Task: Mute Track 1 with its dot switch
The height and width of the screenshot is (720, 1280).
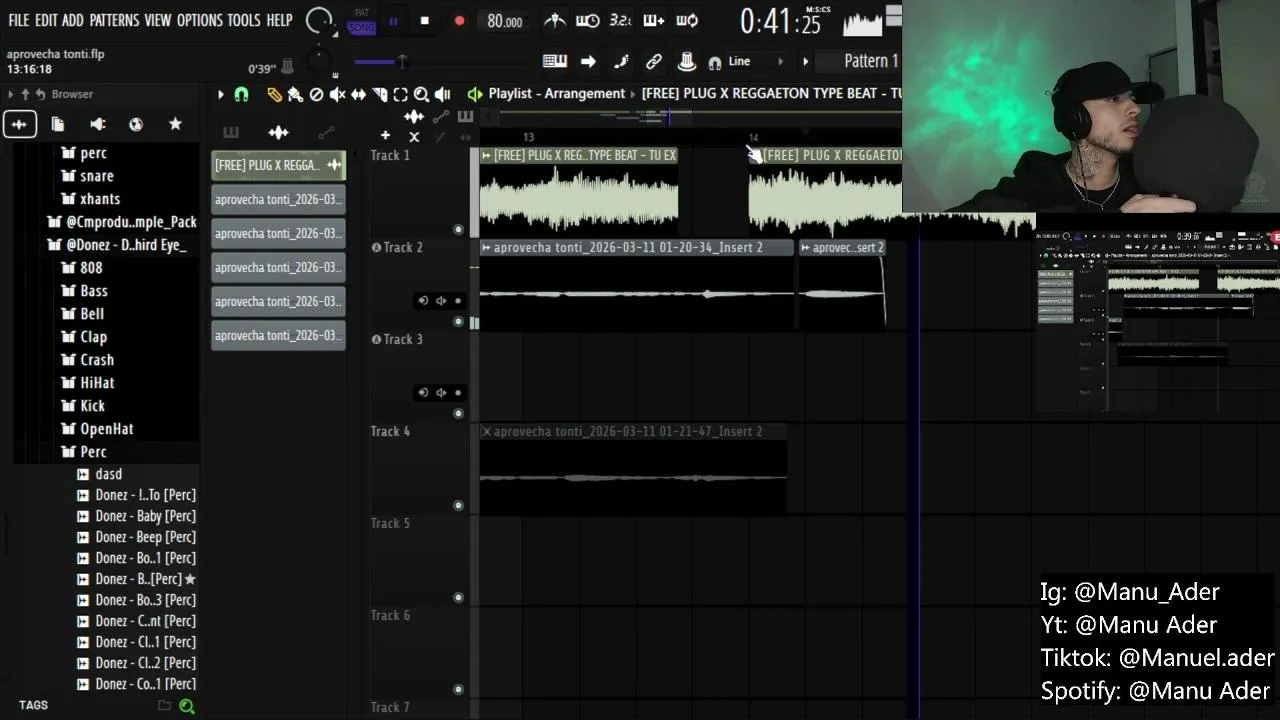Action: 458,230
